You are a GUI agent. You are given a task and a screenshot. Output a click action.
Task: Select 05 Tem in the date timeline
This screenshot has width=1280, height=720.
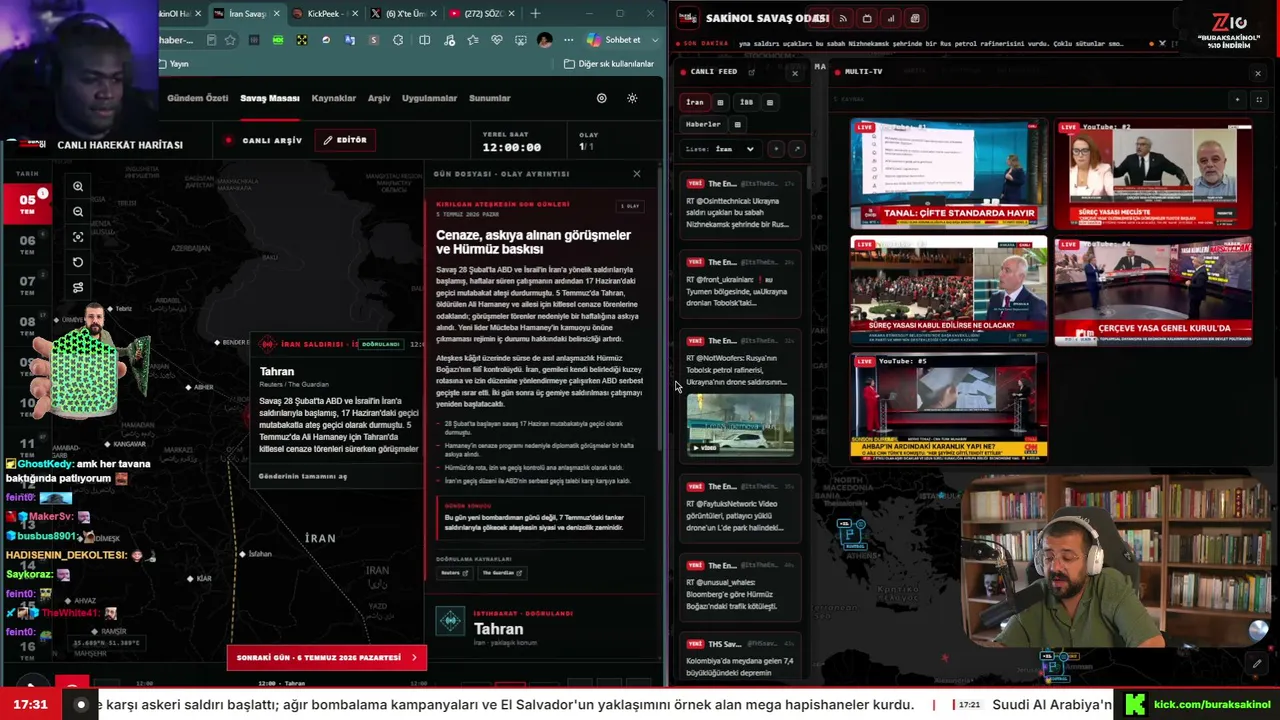[x=27, y=204]
